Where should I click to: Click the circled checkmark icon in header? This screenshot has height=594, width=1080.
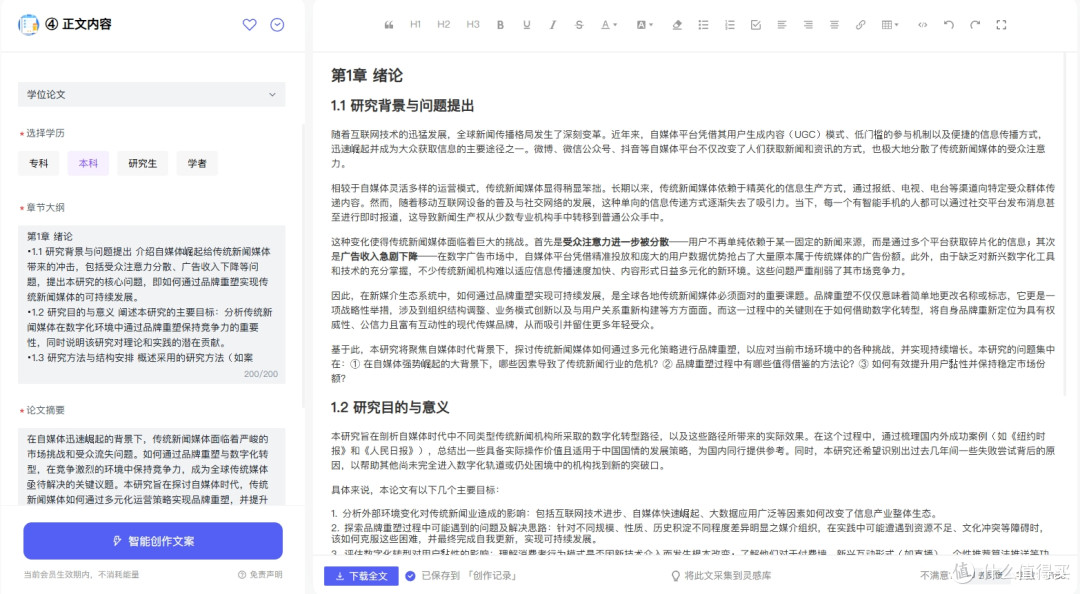pos(277,25)
